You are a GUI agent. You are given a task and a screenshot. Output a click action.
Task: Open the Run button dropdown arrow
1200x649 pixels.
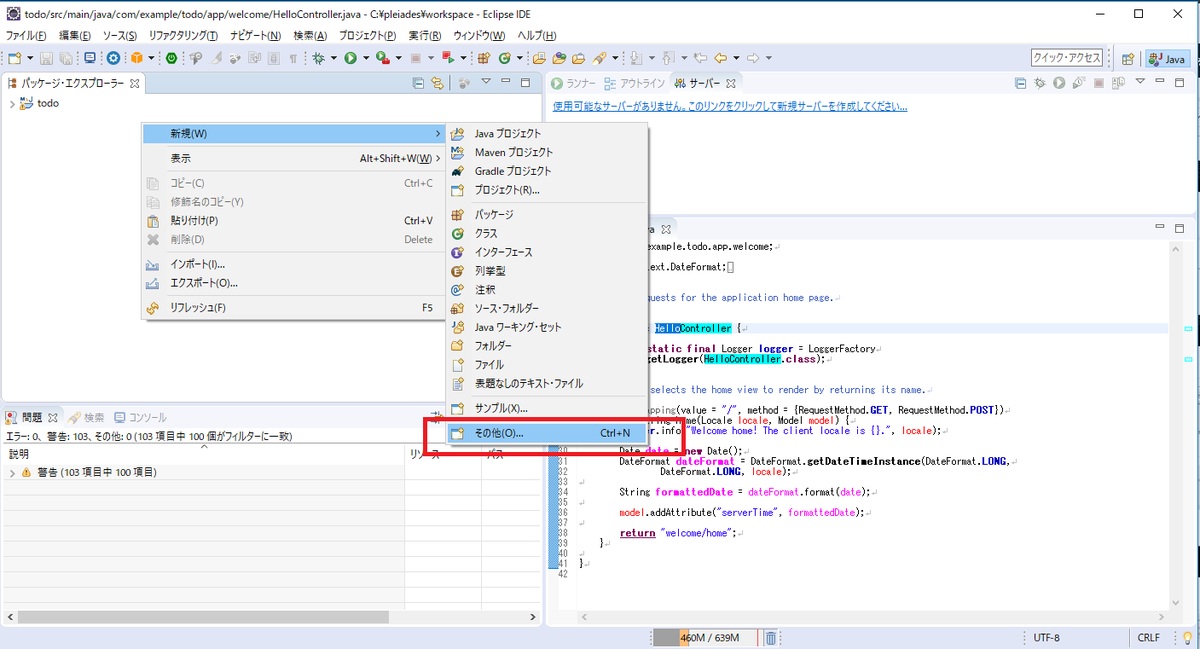[x=365, y=58]
